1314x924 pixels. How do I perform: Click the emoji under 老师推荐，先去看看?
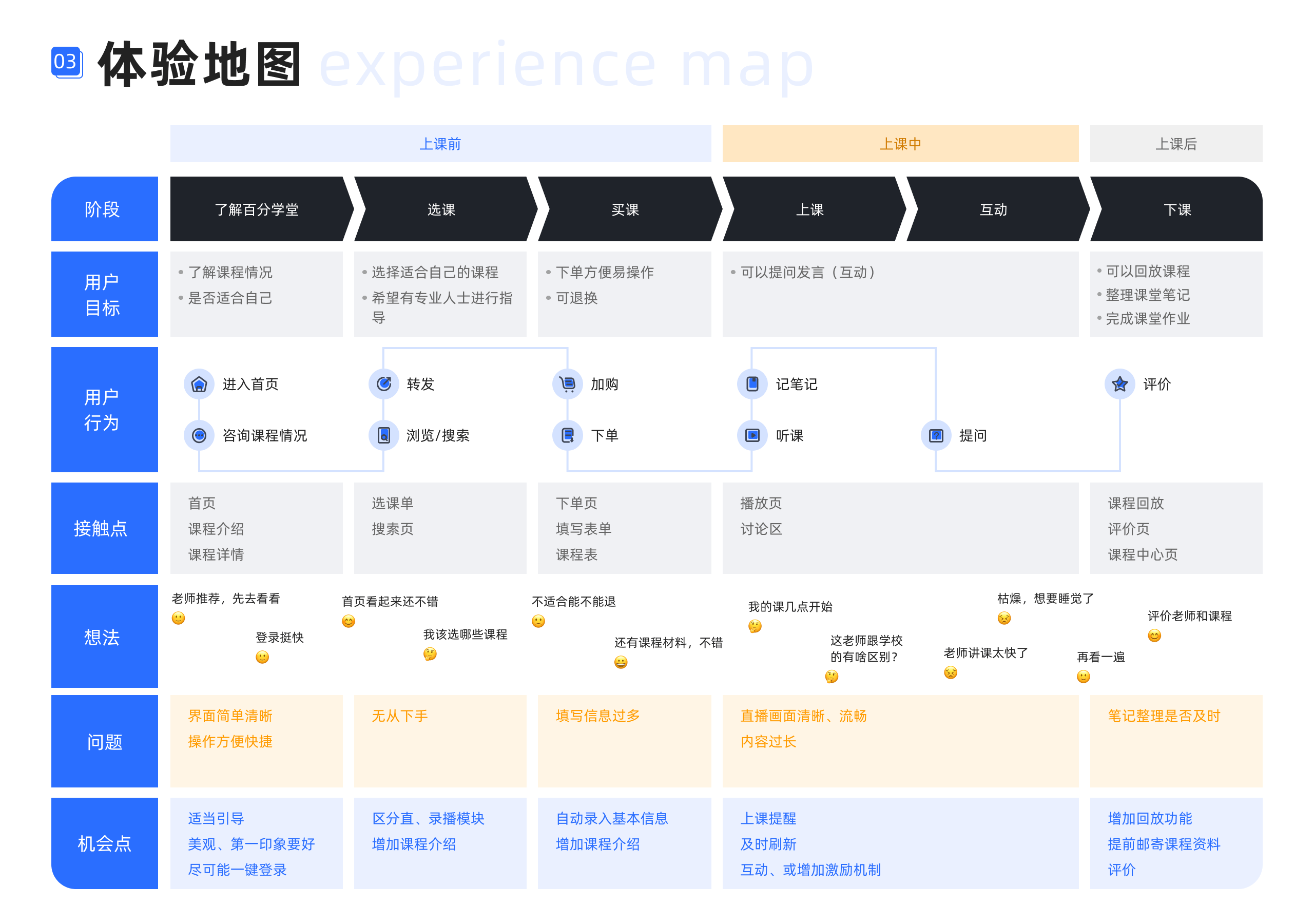[x=179, y=618]
